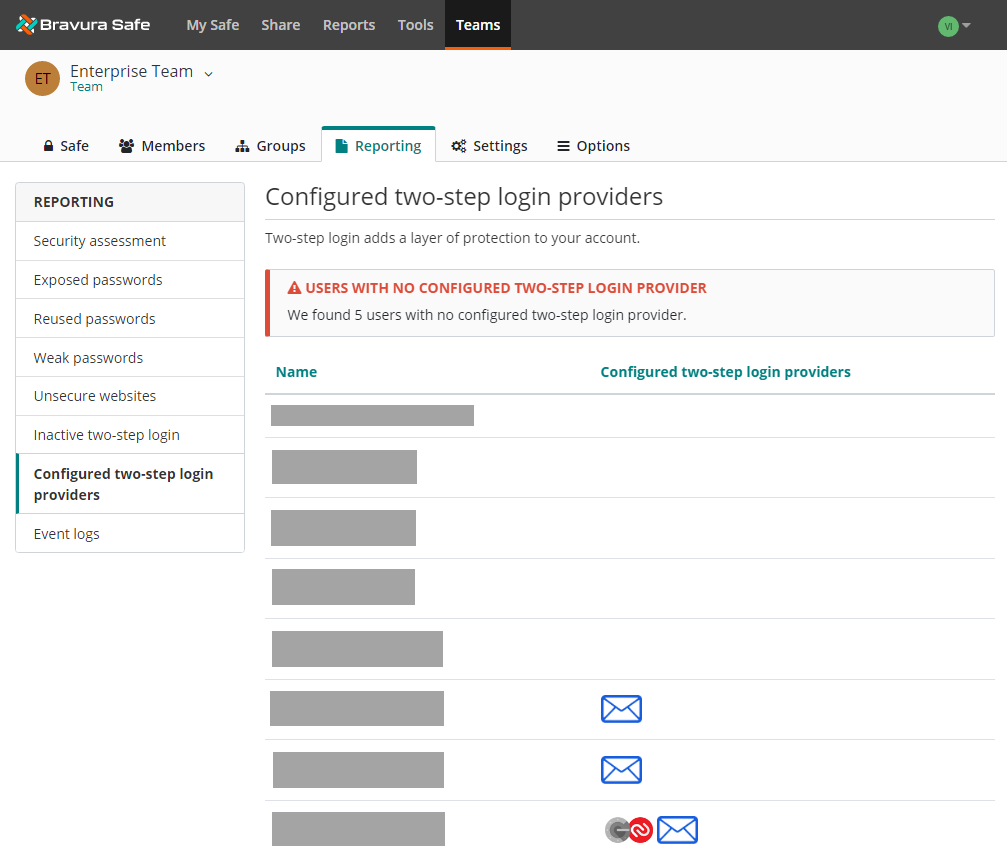Viewport: 1007px width, 860px height.
Task: Switch to the Groups tab
Action: click(x=270, y=146)
